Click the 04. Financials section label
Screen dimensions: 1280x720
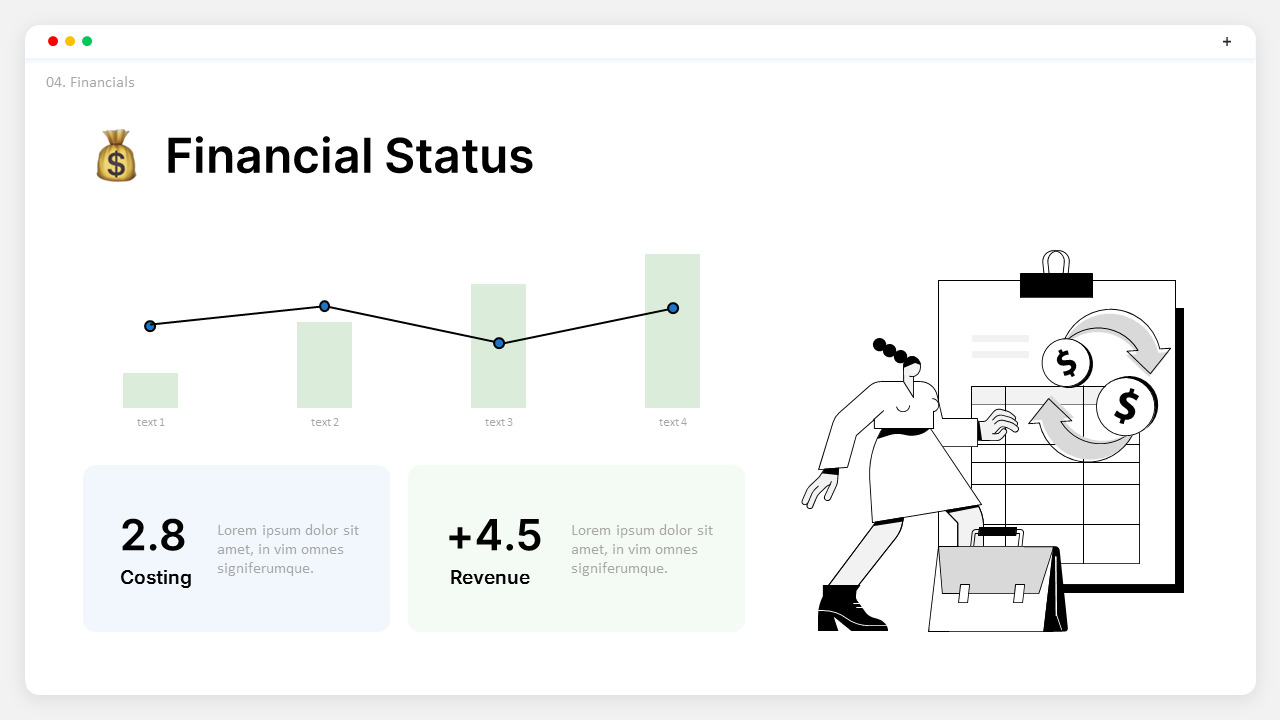click(x=90, y=82)
